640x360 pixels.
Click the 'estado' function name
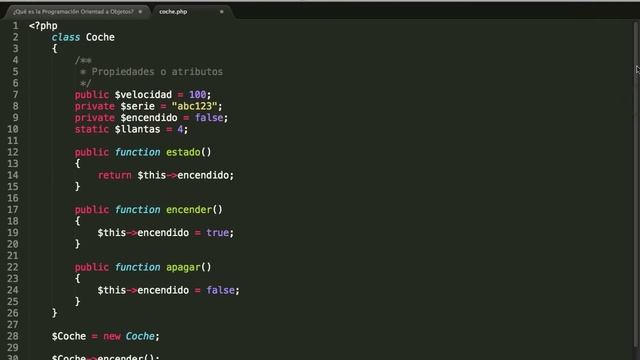[x=183, y=152]
